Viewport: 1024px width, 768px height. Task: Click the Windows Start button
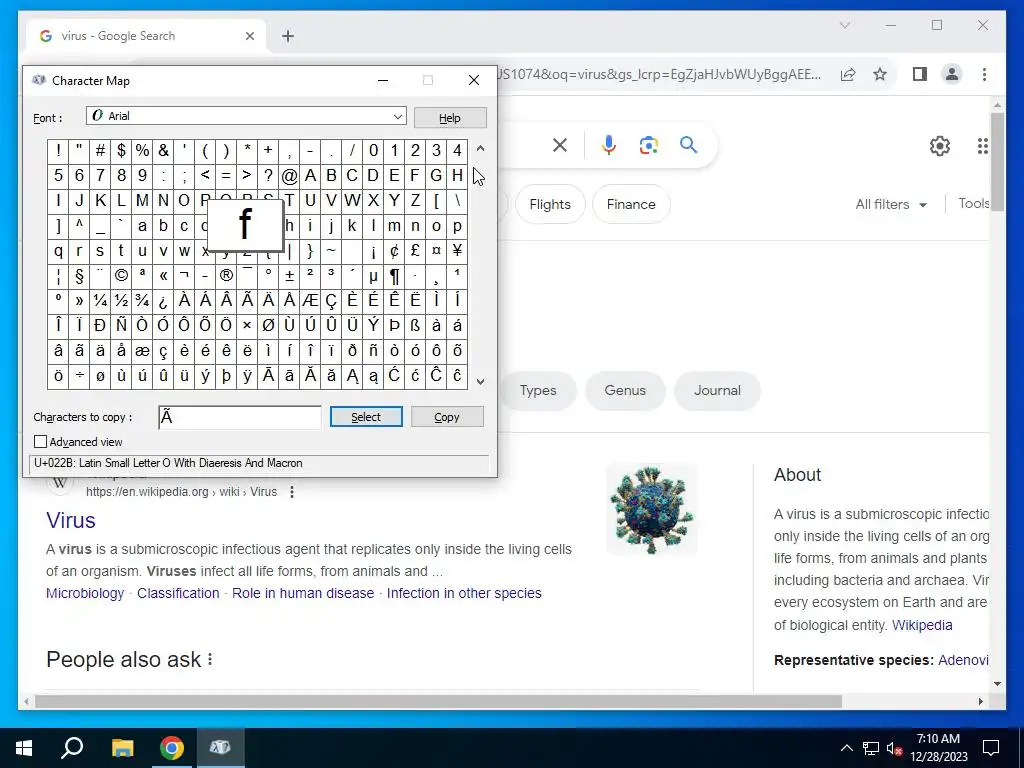(24, 748)
